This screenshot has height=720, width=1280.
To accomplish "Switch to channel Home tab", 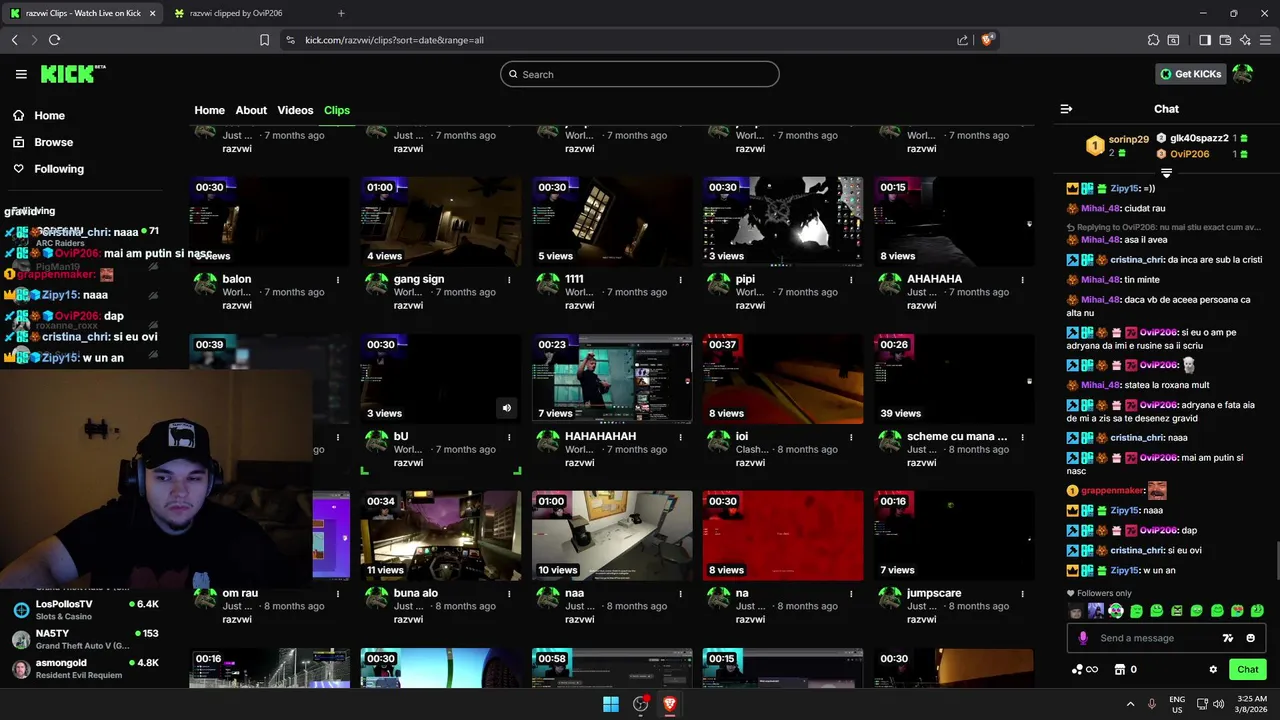I will tap(209, 110).
